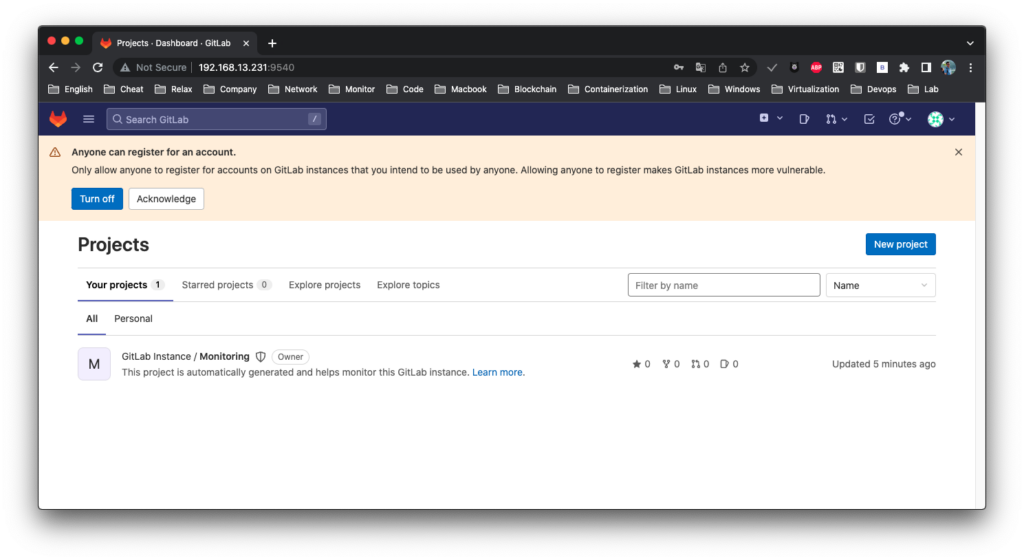The image size is (1024, 560).
Task: Toggle the browser side panel icon
Action: pos(926,67)
